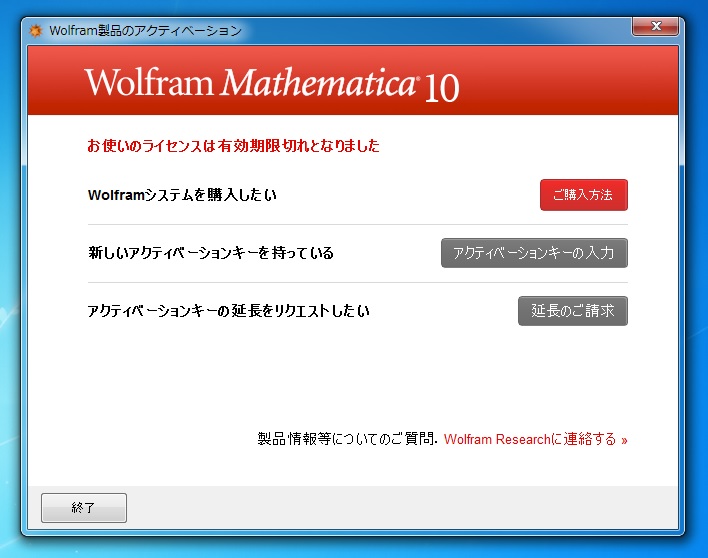Click the ご購入方法 purchase button
708x558 pixels.
[583, 195]
